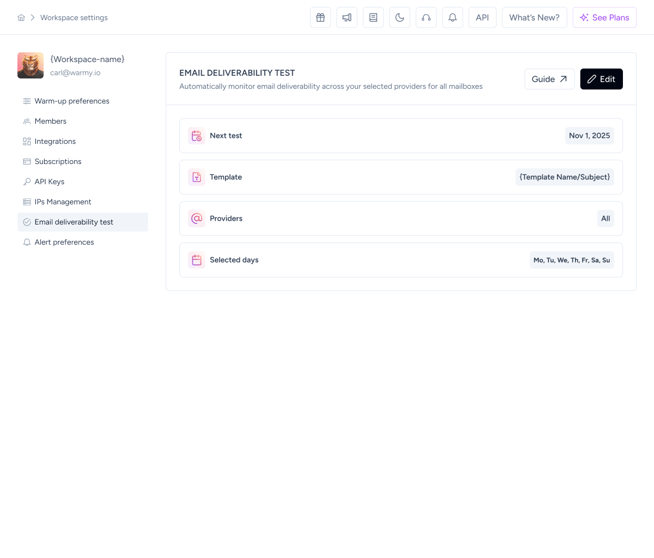Click the home breadcrumb icon
This screenshot has width=654, height=558.
pyautogui.click(x=21, y=18)
